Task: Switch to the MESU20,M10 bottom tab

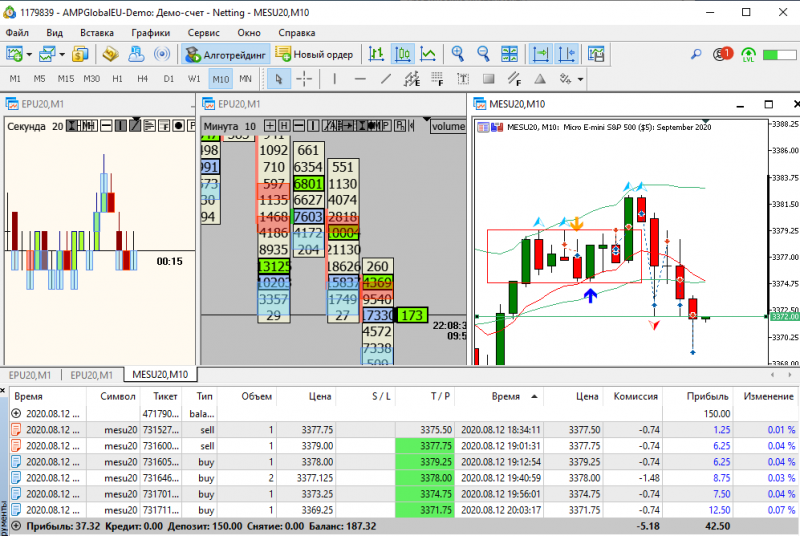Action: coord(160,375)
